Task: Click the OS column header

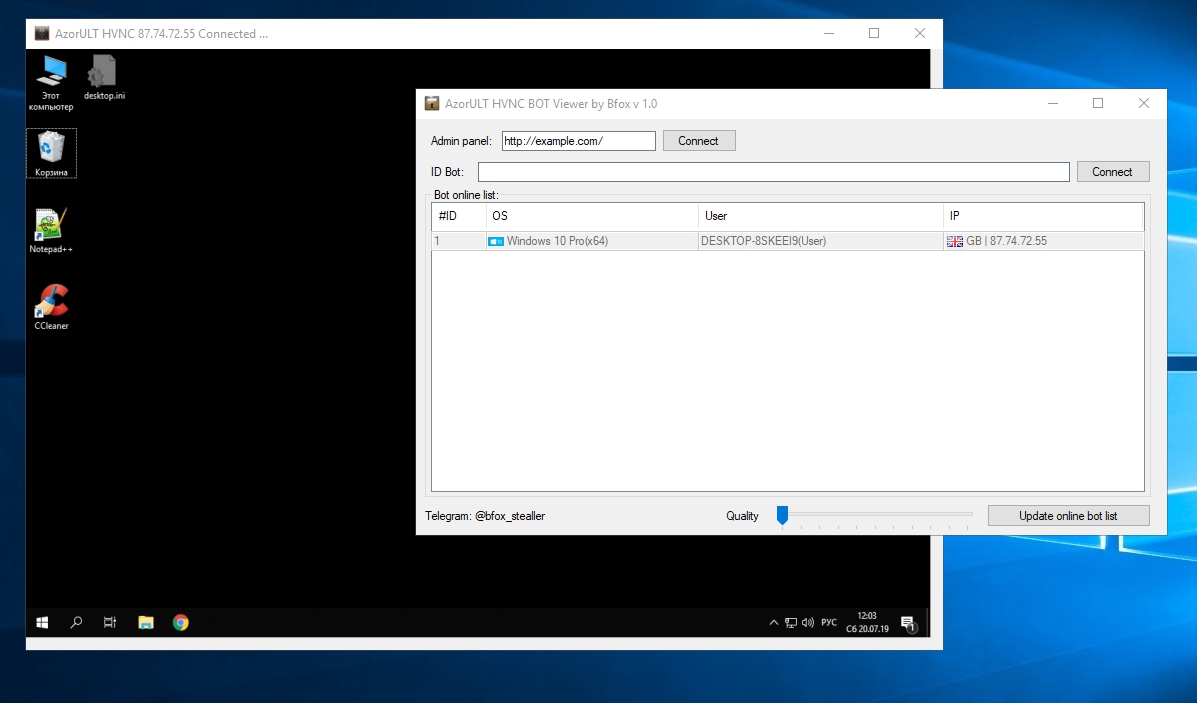Action: [592, 216]
